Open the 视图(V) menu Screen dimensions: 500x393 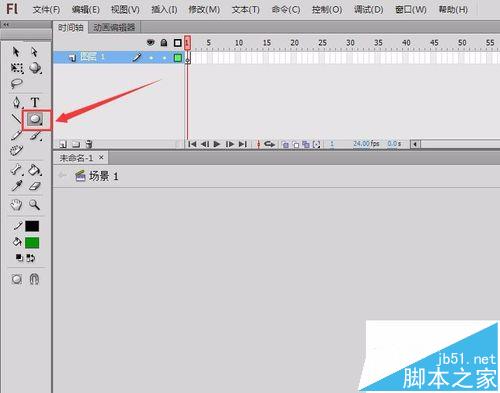(125, 9)
